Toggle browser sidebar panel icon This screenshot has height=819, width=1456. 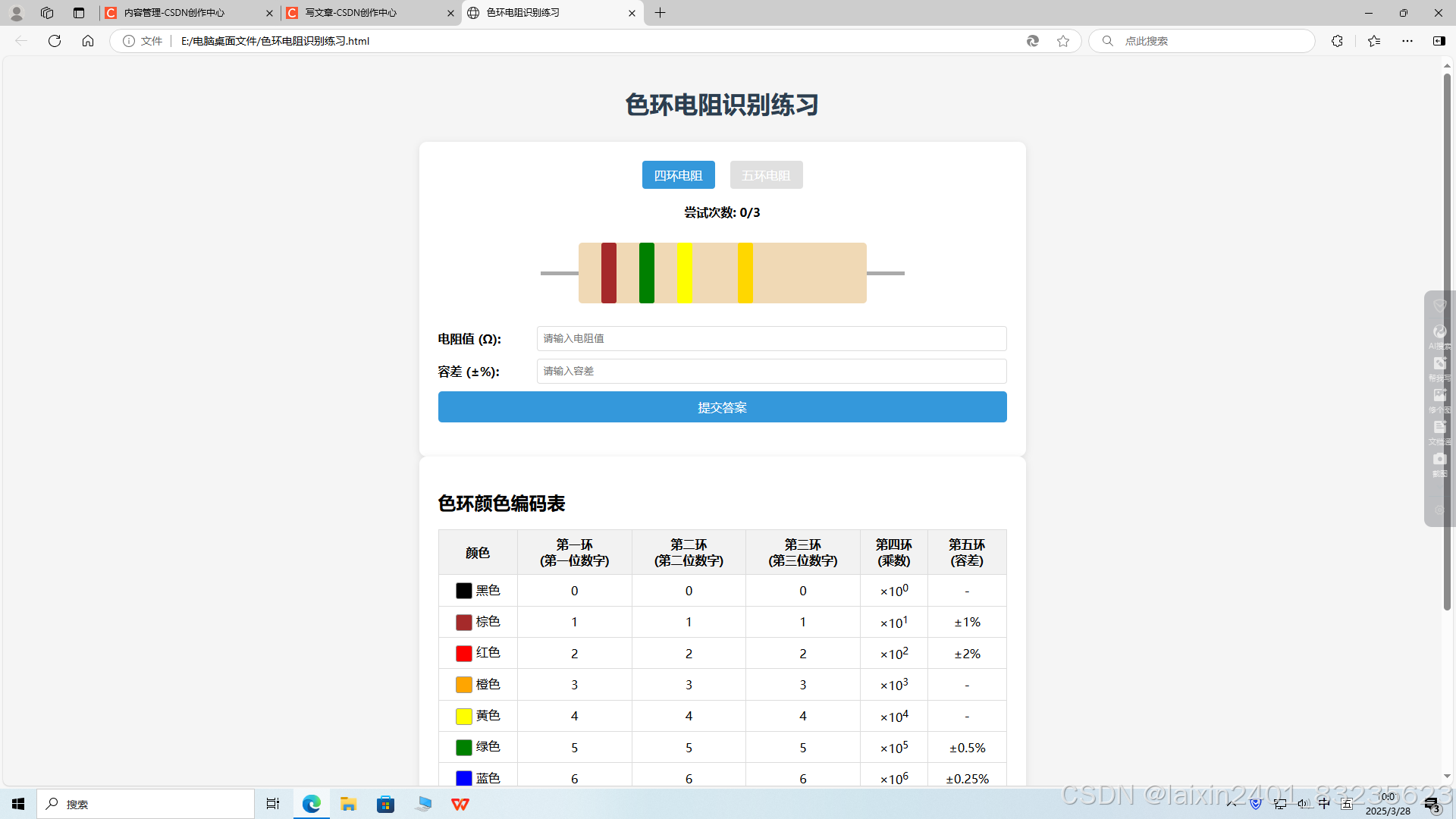pos(1439,41)
